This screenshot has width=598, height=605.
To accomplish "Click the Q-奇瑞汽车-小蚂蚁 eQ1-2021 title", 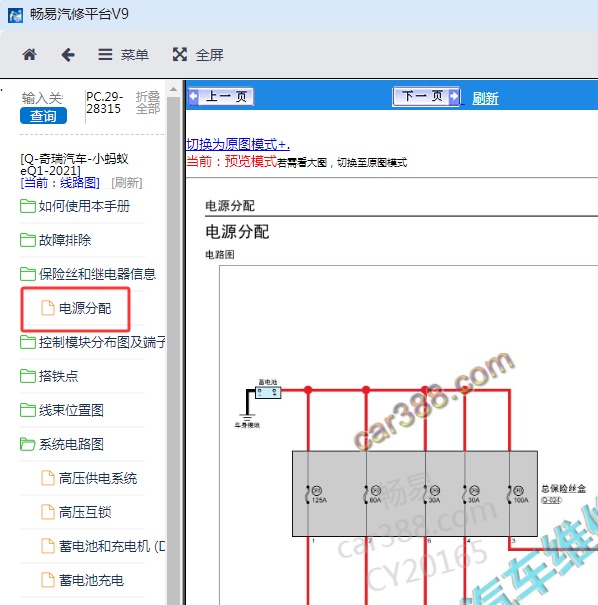I will pyautogui.click(x=74, y=164).
